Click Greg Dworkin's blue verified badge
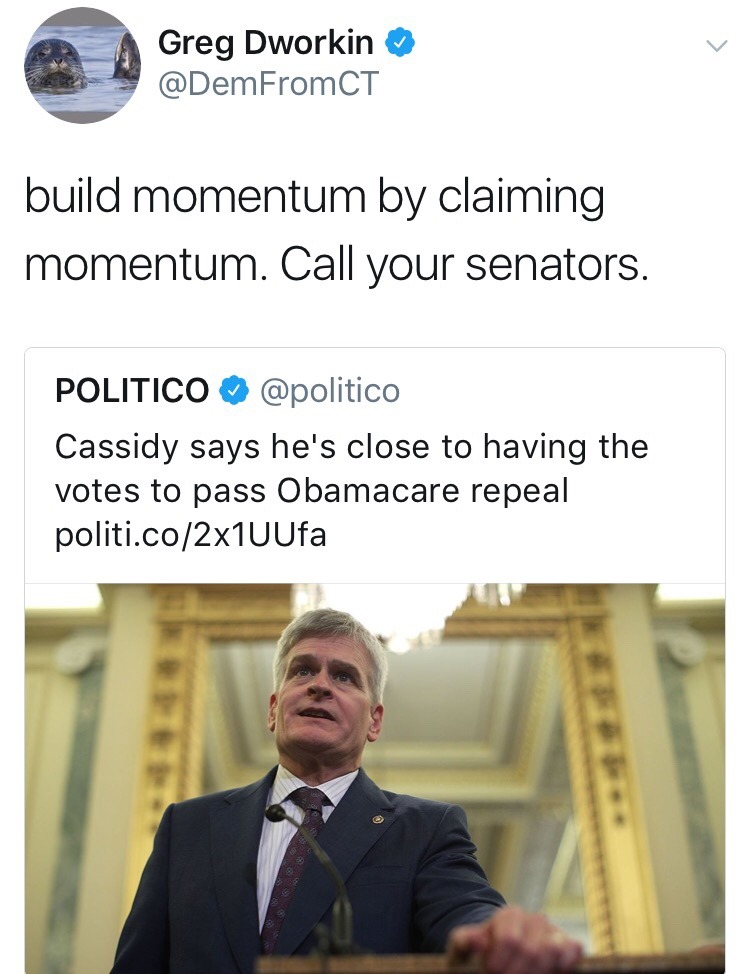This screenshot has height=974, width=750. (x=400, y=42)
